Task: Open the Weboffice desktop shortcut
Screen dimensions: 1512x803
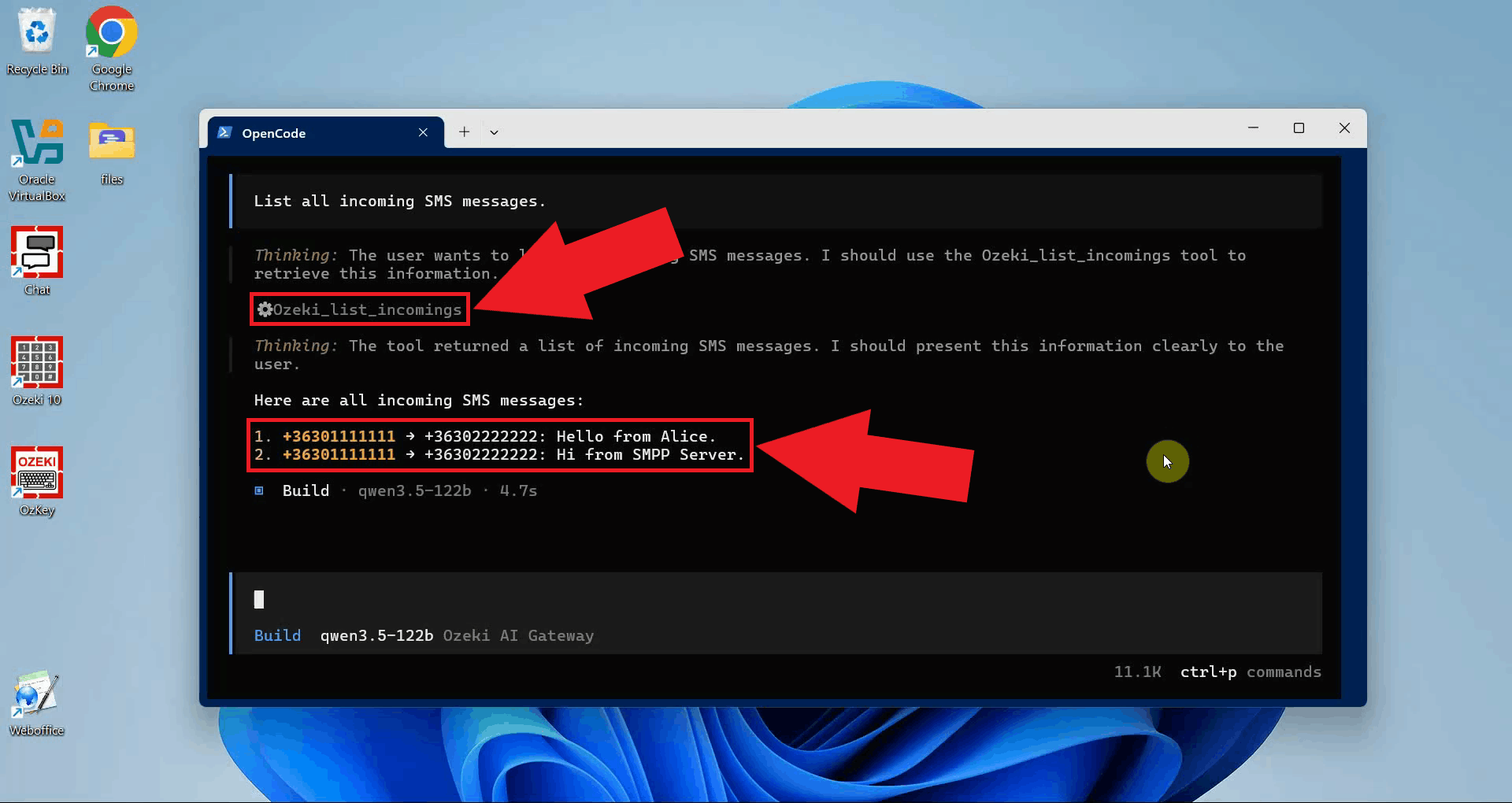Action: pos(37,703)
